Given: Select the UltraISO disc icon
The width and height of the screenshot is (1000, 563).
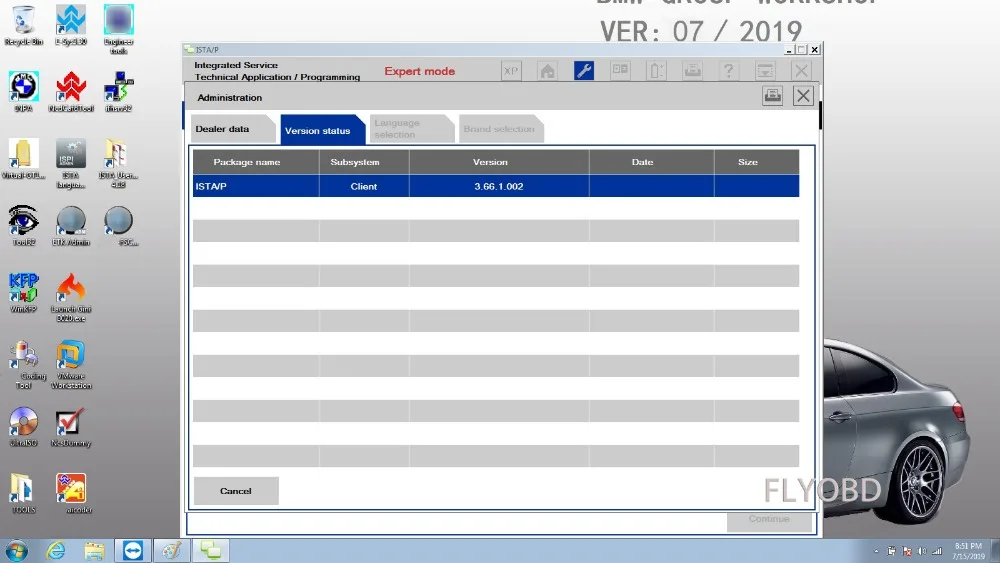Looking at the screenshot, I should (24, 427).
